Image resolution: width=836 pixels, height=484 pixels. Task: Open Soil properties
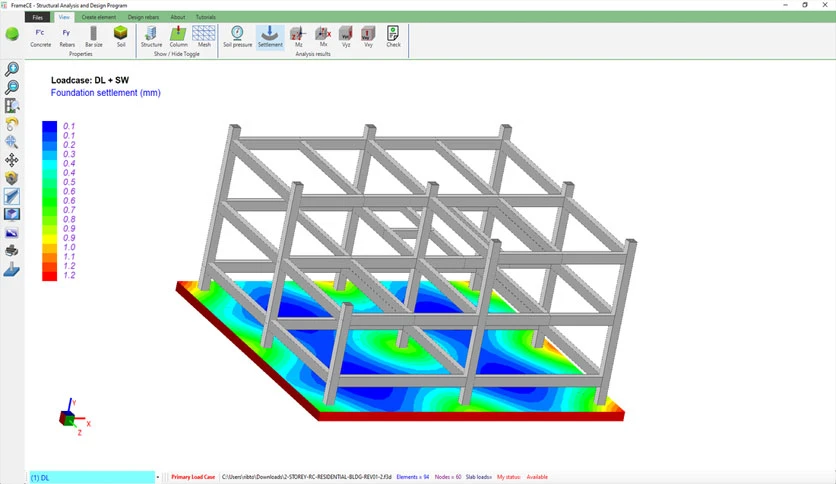(120, 37)
